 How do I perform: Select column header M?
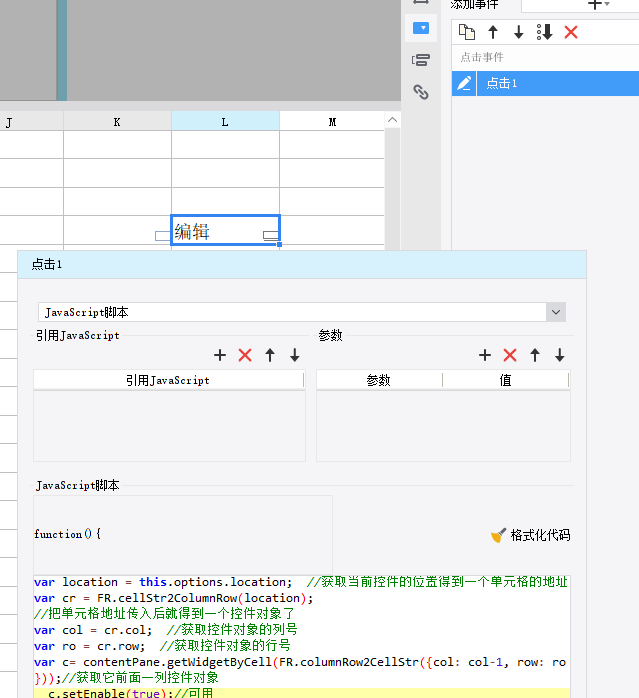click(x=332, y=121)
